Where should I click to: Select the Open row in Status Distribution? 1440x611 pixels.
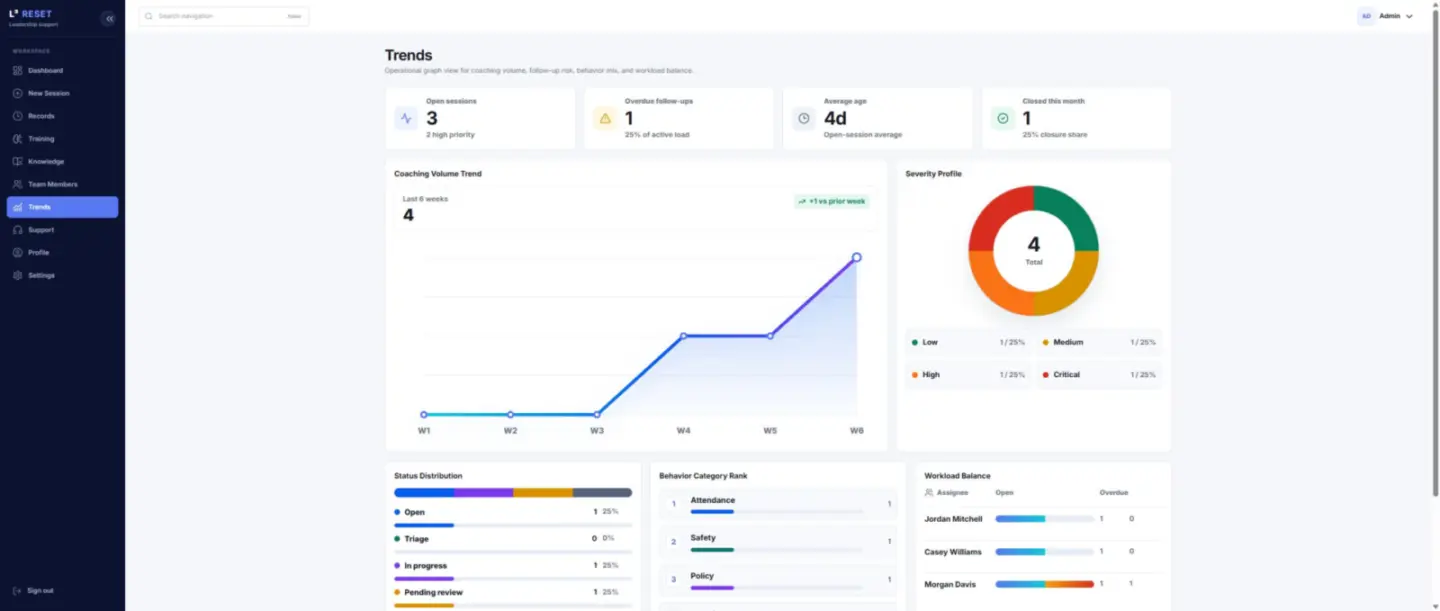pos(513,516)
